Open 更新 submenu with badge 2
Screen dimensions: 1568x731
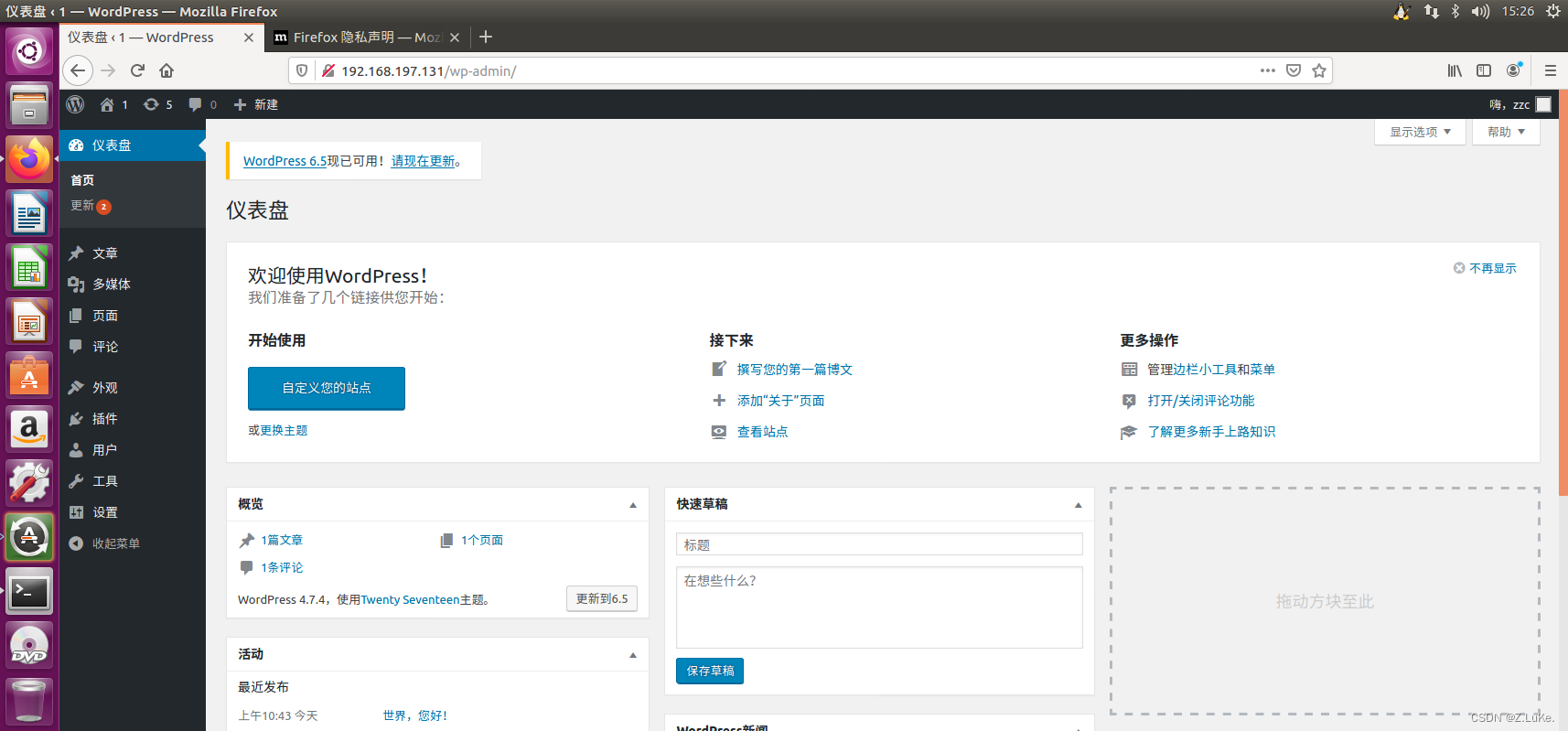91,206
